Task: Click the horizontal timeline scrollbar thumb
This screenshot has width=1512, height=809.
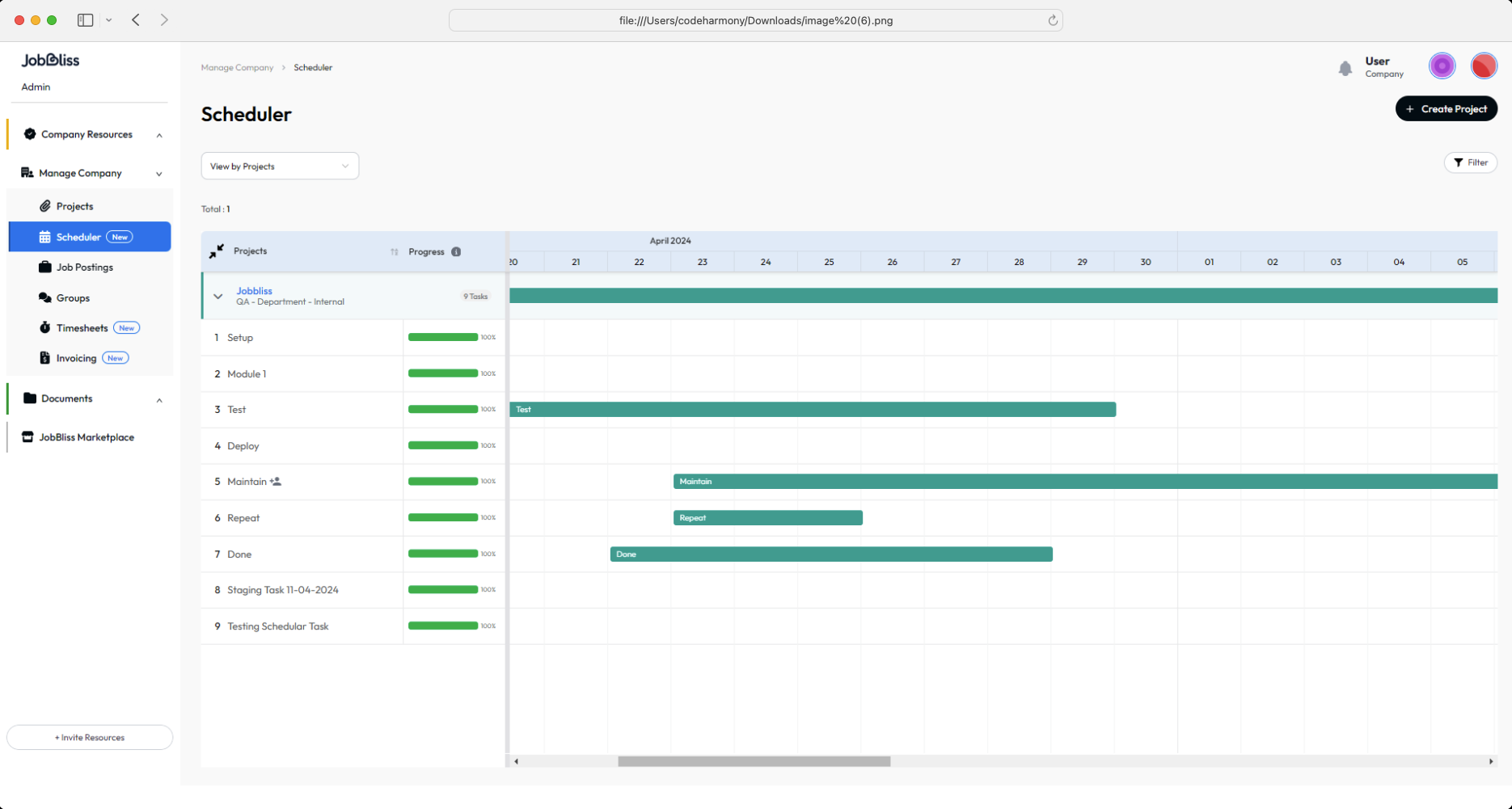Action: pyautogui.click(x=754, y=761)
